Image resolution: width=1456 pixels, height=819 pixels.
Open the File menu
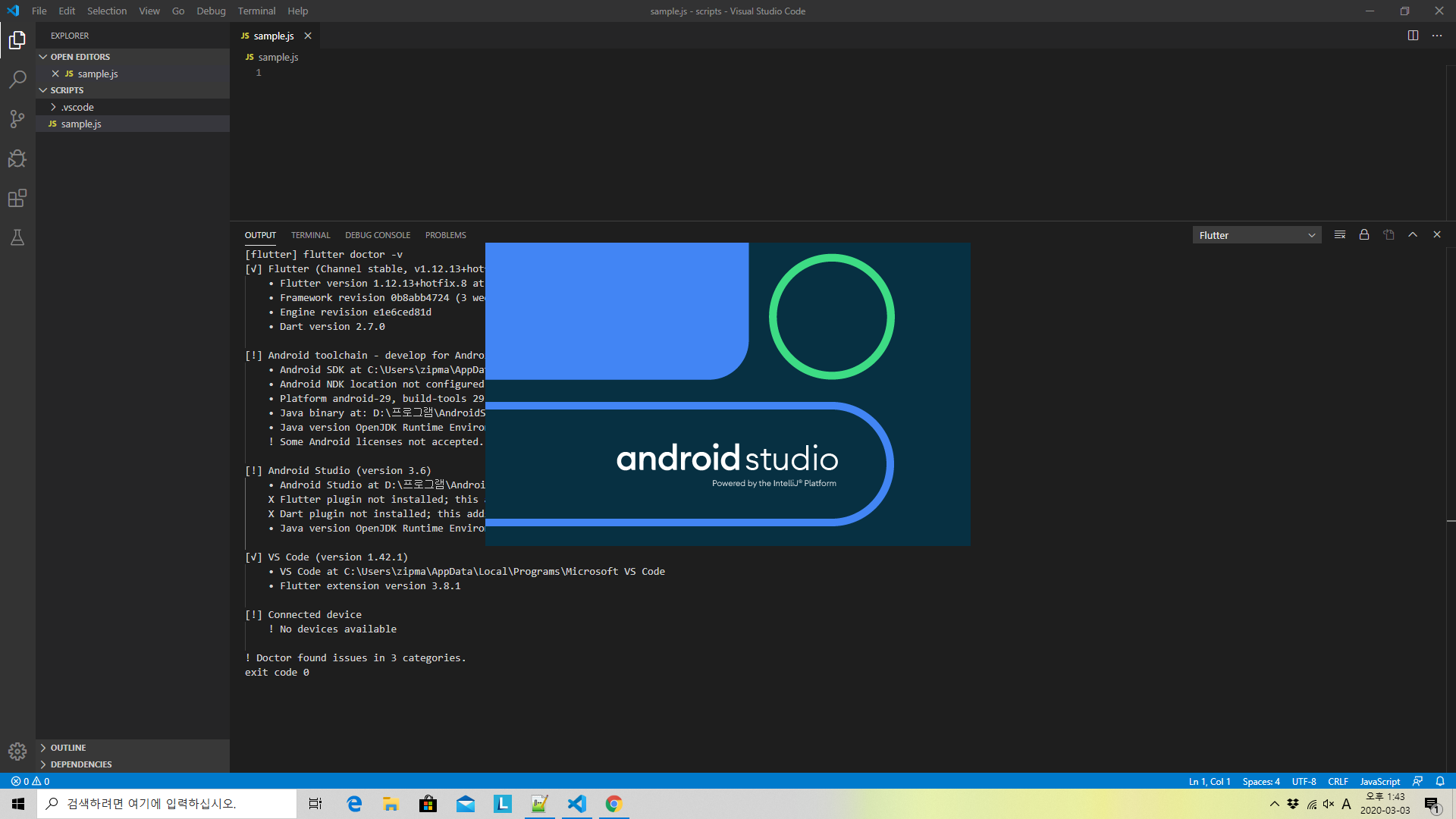pos(39,11)
